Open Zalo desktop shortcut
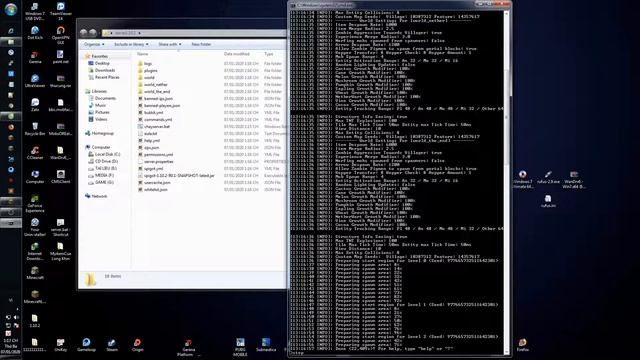This screenshot has width=640, height=360. point(35,105)
